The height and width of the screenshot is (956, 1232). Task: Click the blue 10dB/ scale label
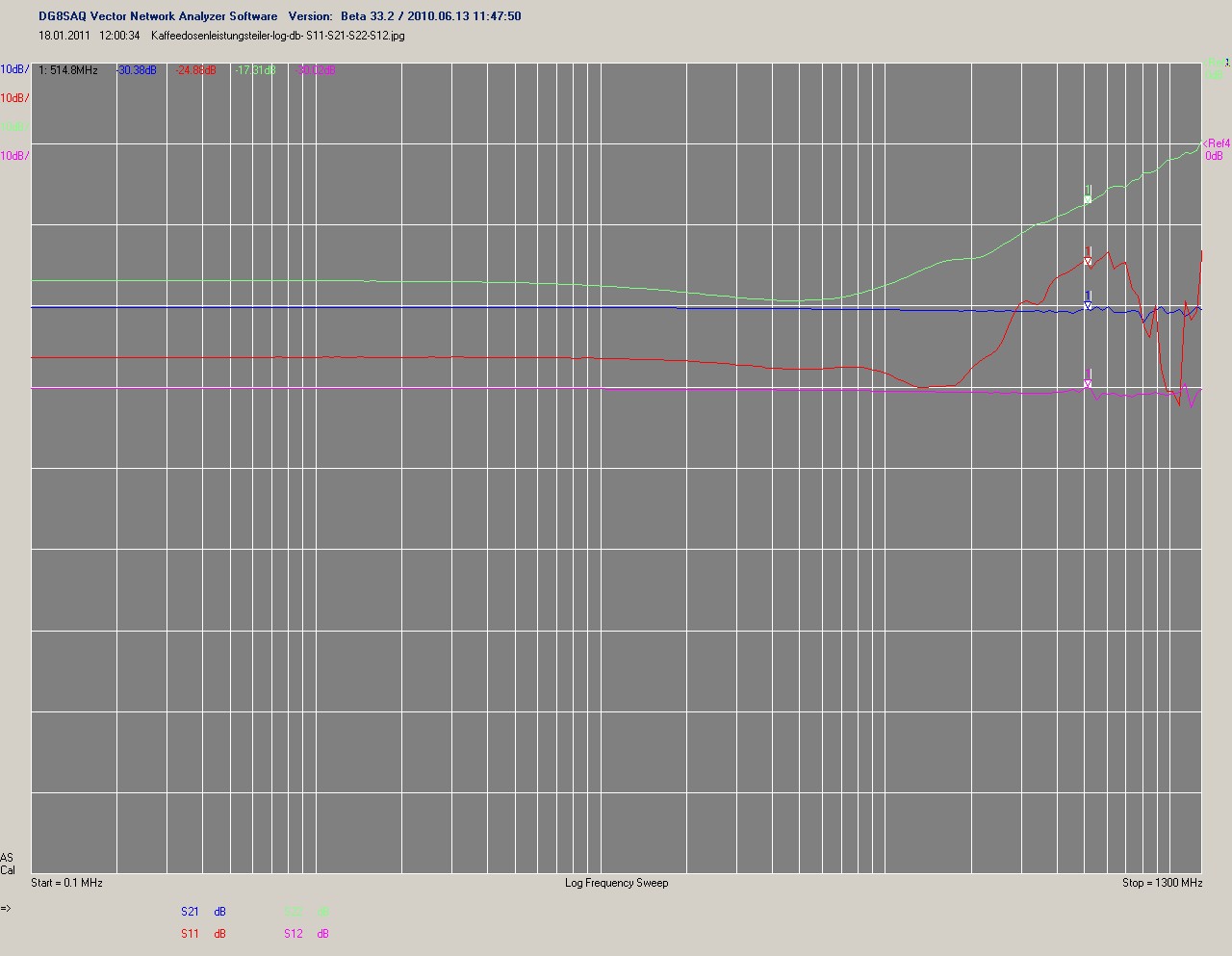coord(13,69)
